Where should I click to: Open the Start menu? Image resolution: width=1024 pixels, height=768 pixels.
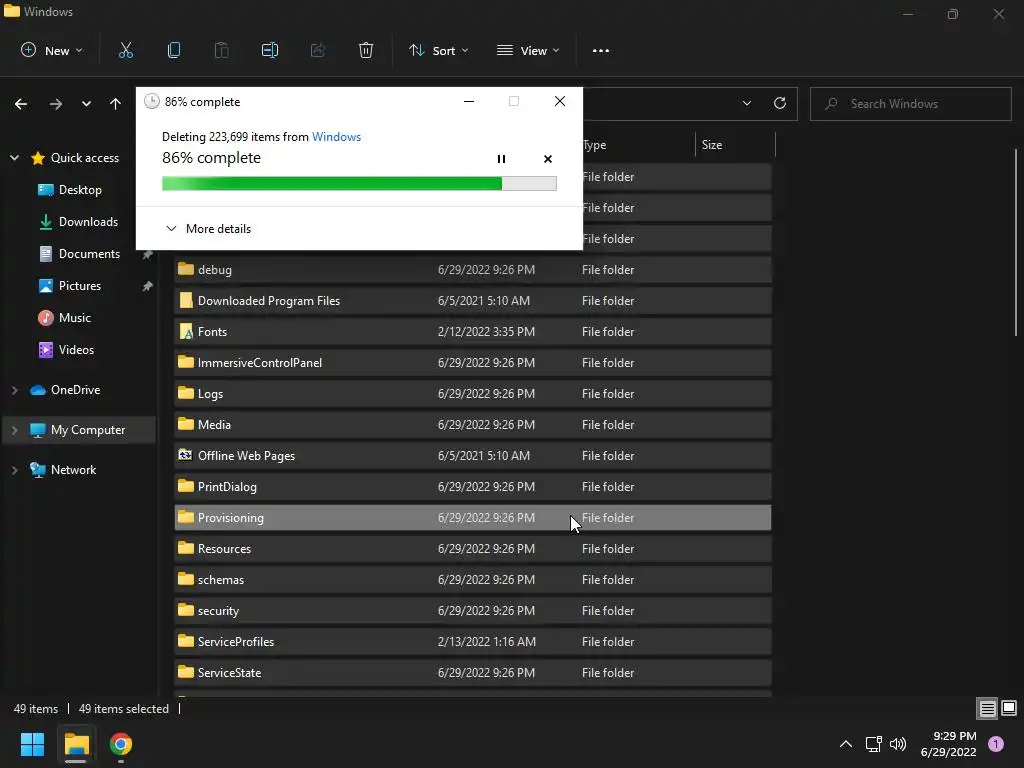tap(32, 744)
